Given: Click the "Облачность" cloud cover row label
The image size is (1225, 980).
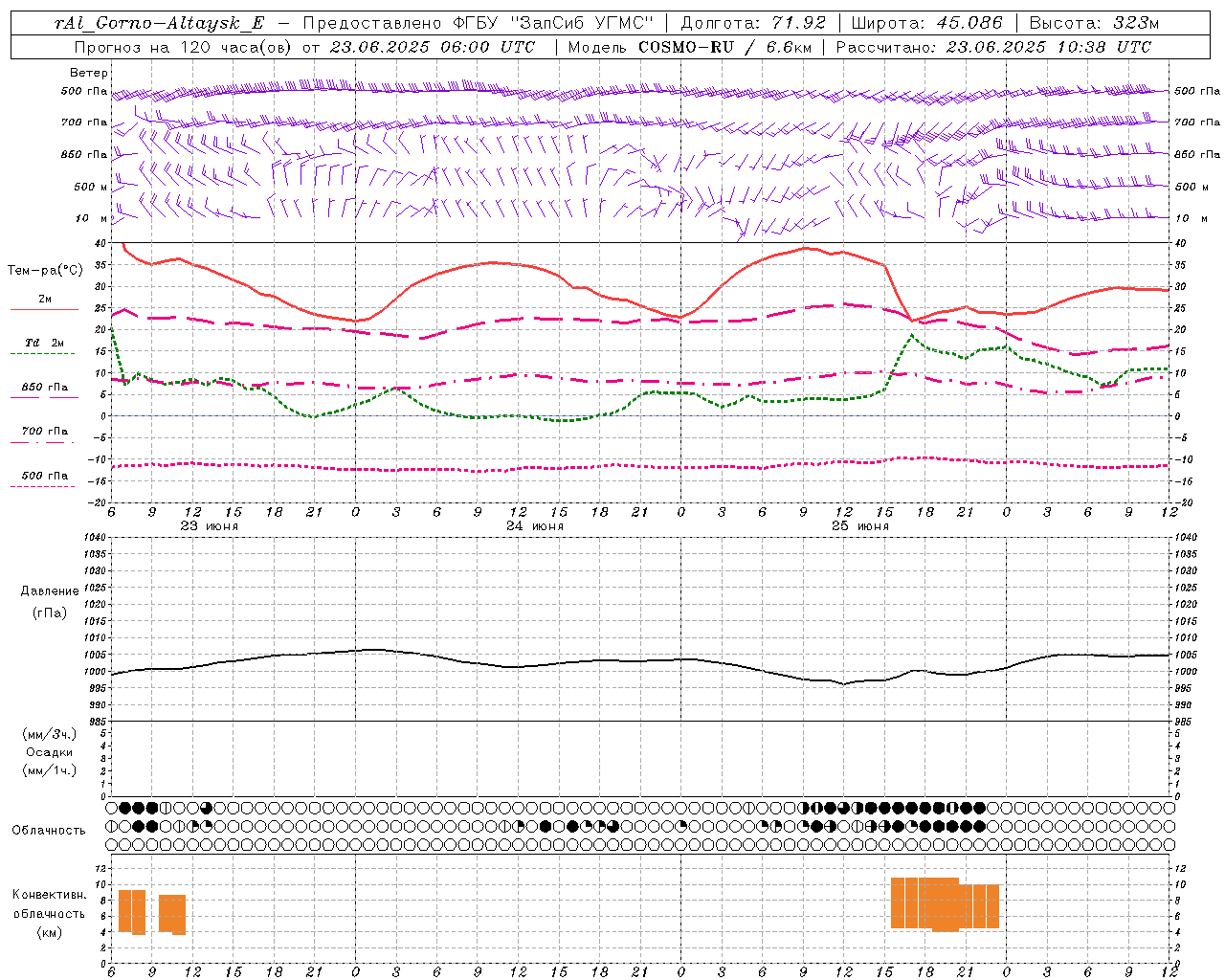Looking at the screenshot, I should click(x=49, y=830).
